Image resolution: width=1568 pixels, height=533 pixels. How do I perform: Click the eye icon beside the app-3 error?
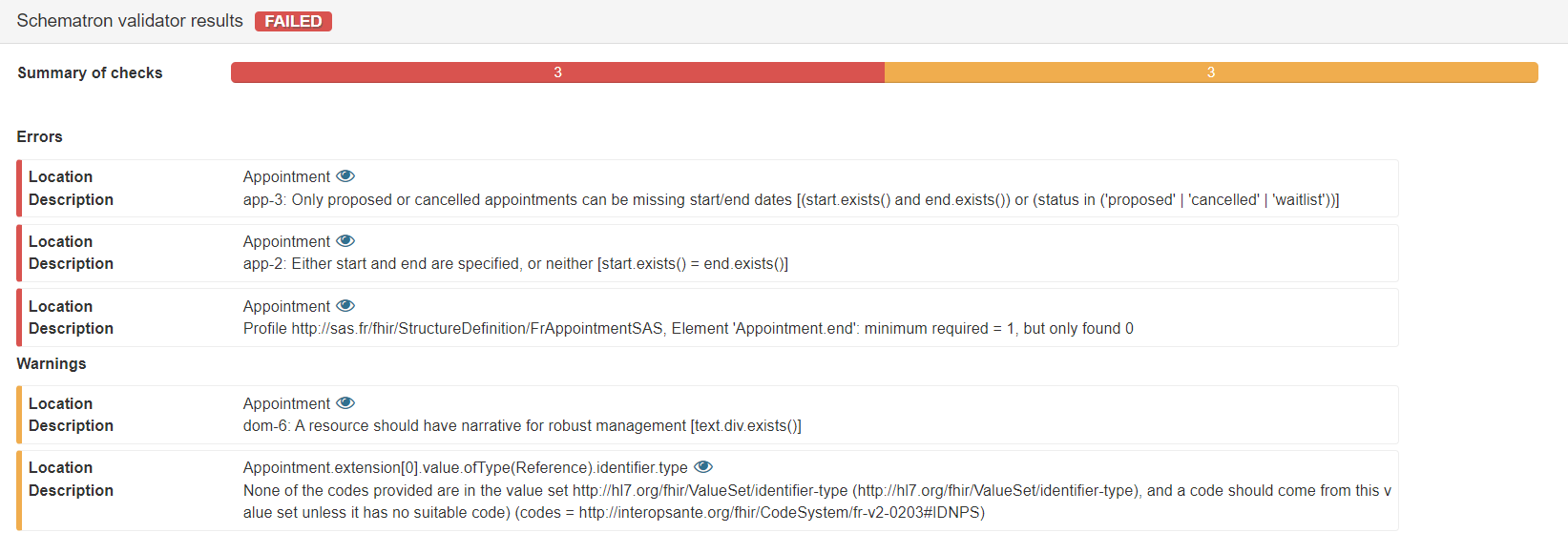(x=345, y=176)
